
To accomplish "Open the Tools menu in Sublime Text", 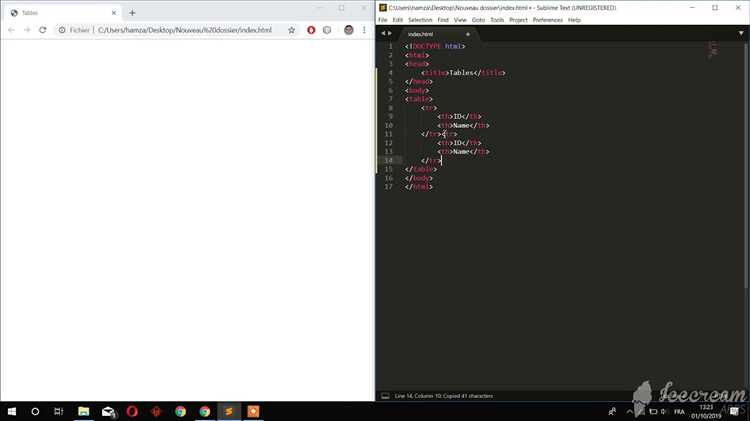I will click(x=497, y=20).
